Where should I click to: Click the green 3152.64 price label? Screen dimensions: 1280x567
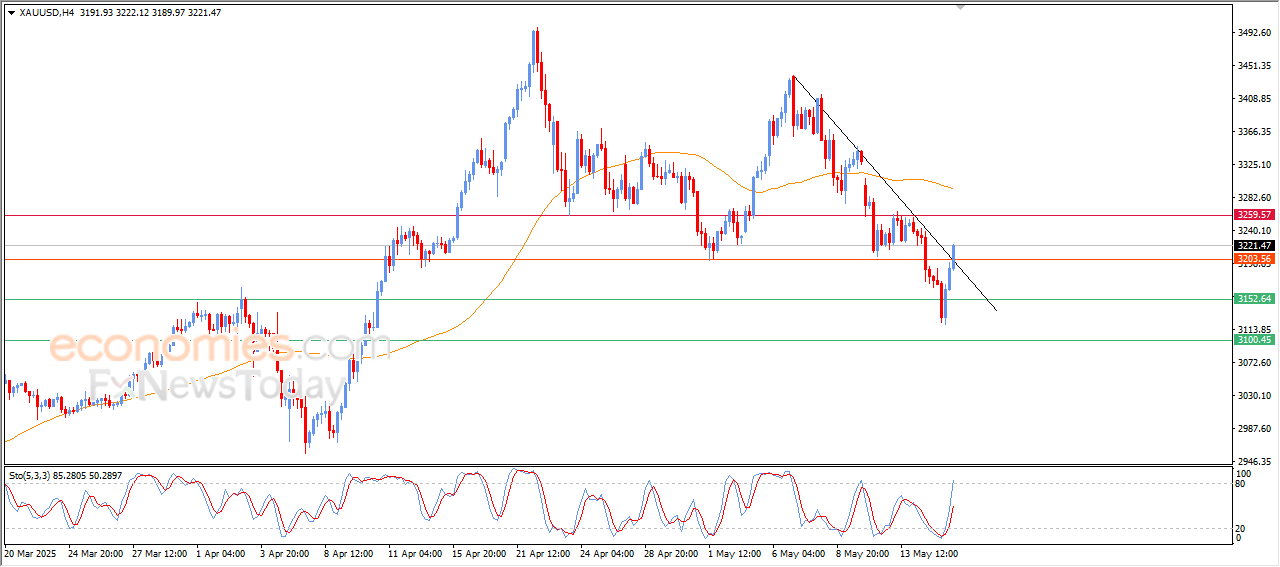pyautogui.click(x=1253, y=299)
